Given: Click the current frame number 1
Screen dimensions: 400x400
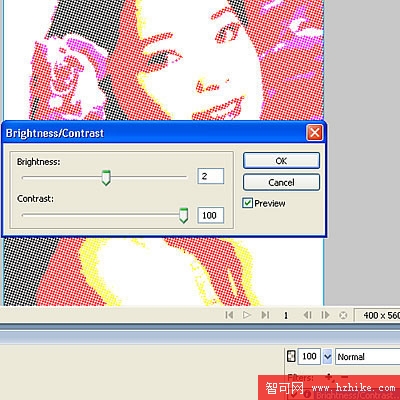Looking at the screenshot, I should (x=286, y=315).
